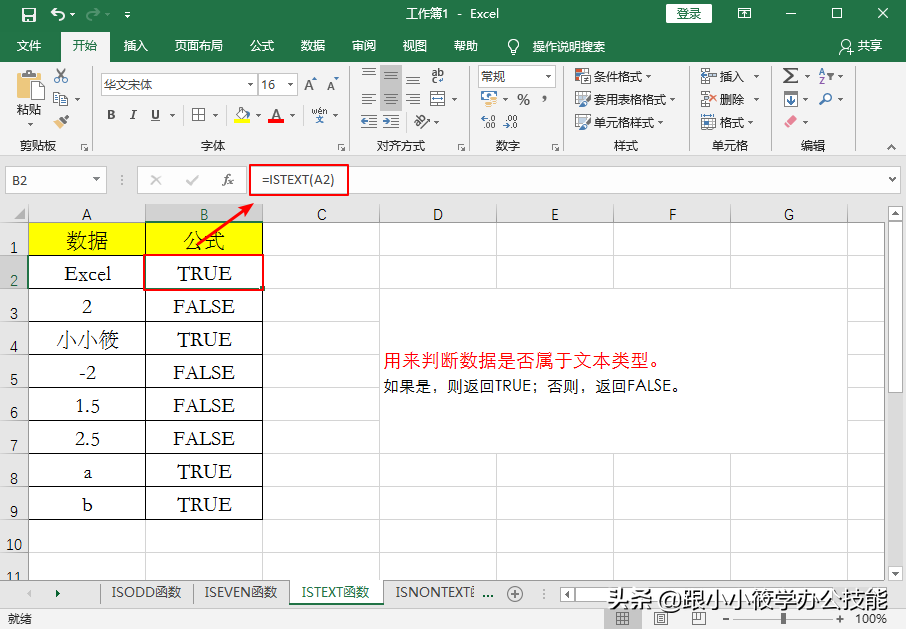This screenshot has width=906, height=629.
Task: Decrease decimal places icon
Action: pos(511,121)
